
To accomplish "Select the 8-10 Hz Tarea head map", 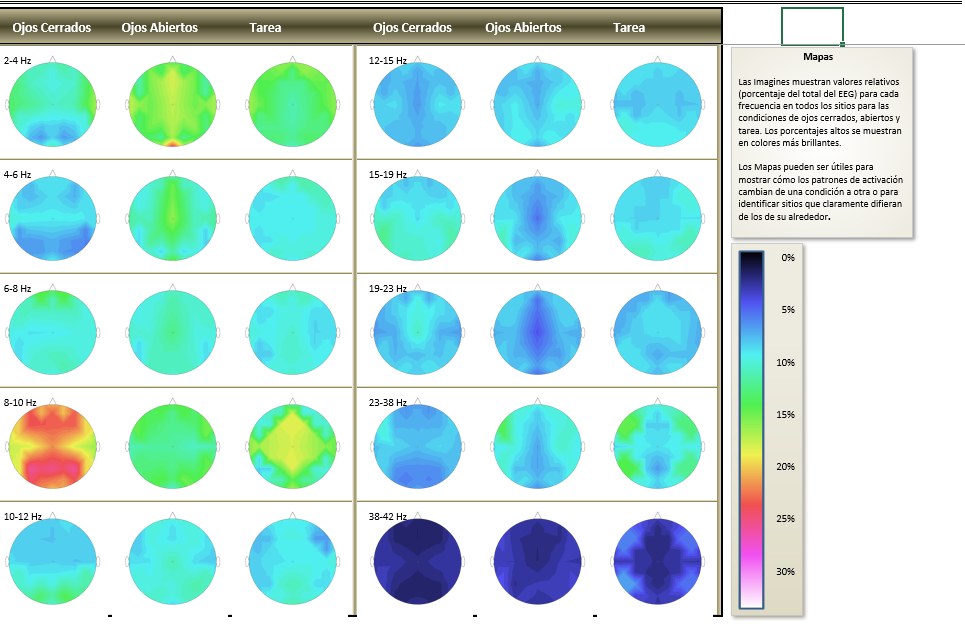I will (292, 446).
